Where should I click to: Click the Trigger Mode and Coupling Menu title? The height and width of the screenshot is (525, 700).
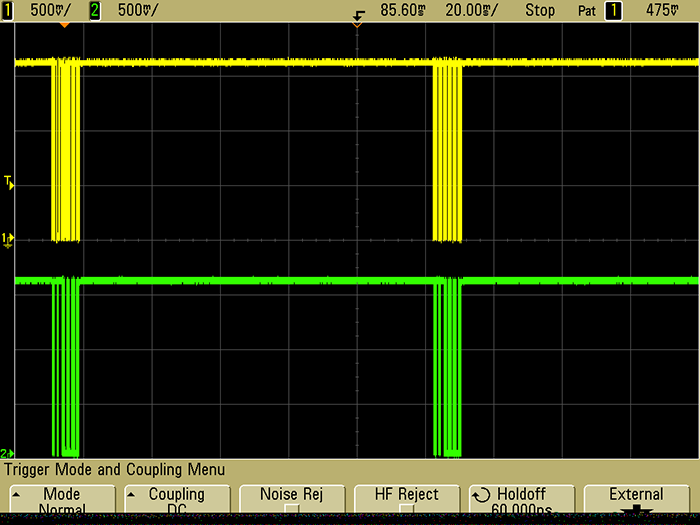pyautogui.click(x=115, y=469)
